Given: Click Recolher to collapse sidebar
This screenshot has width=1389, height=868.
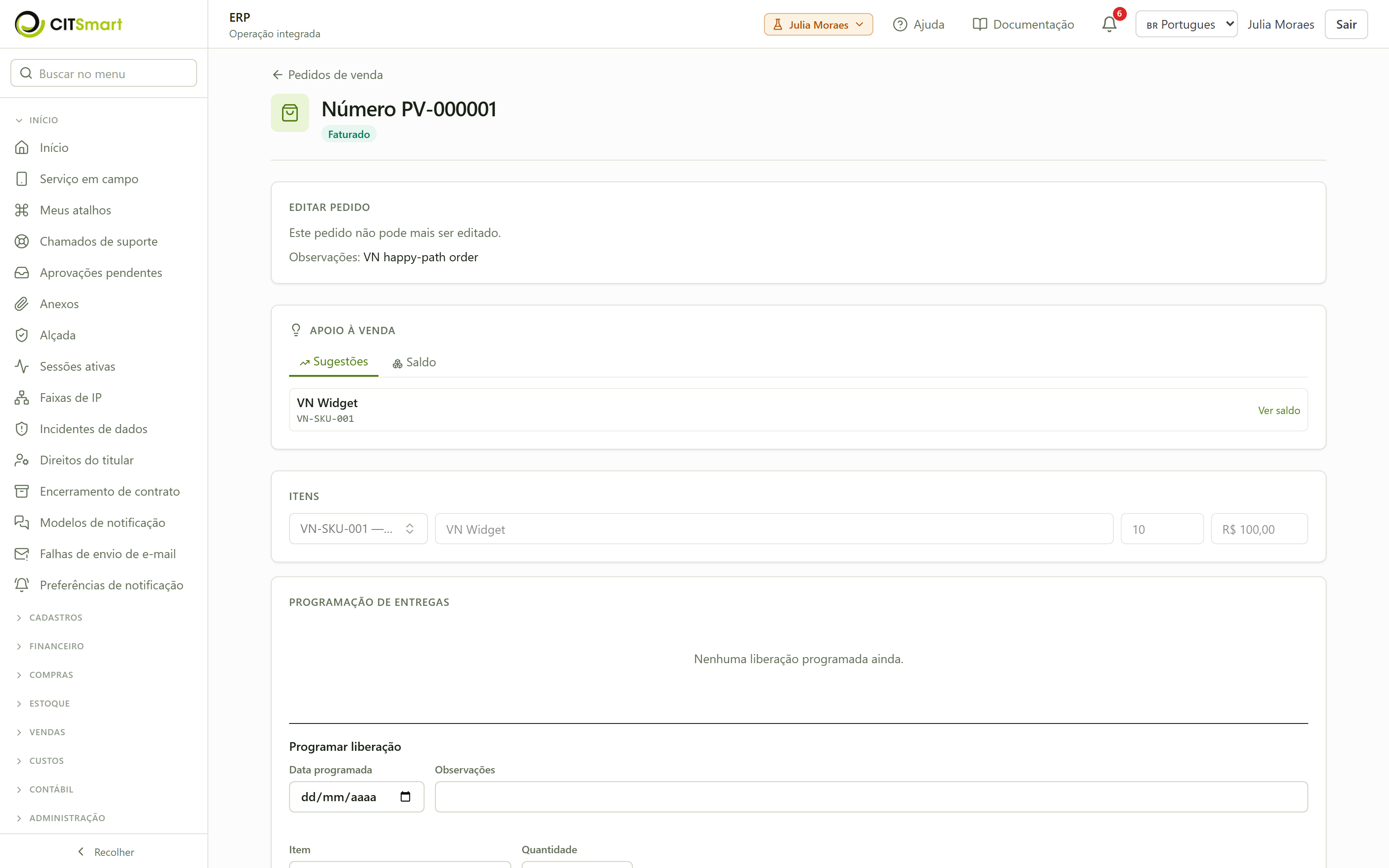Looking at the screenshot, I should click(x=105, y=852).
